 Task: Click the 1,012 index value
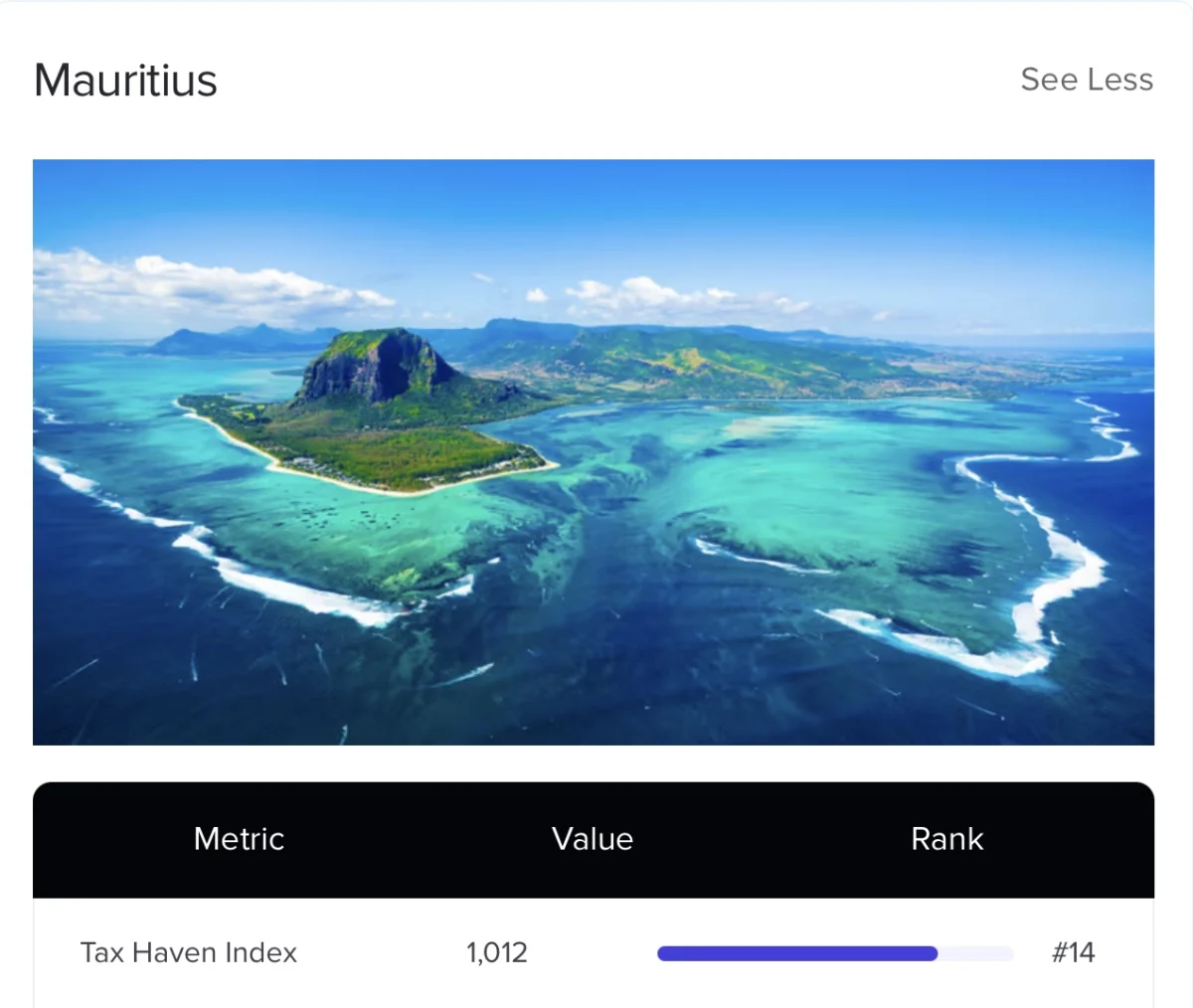pos(497,952)
